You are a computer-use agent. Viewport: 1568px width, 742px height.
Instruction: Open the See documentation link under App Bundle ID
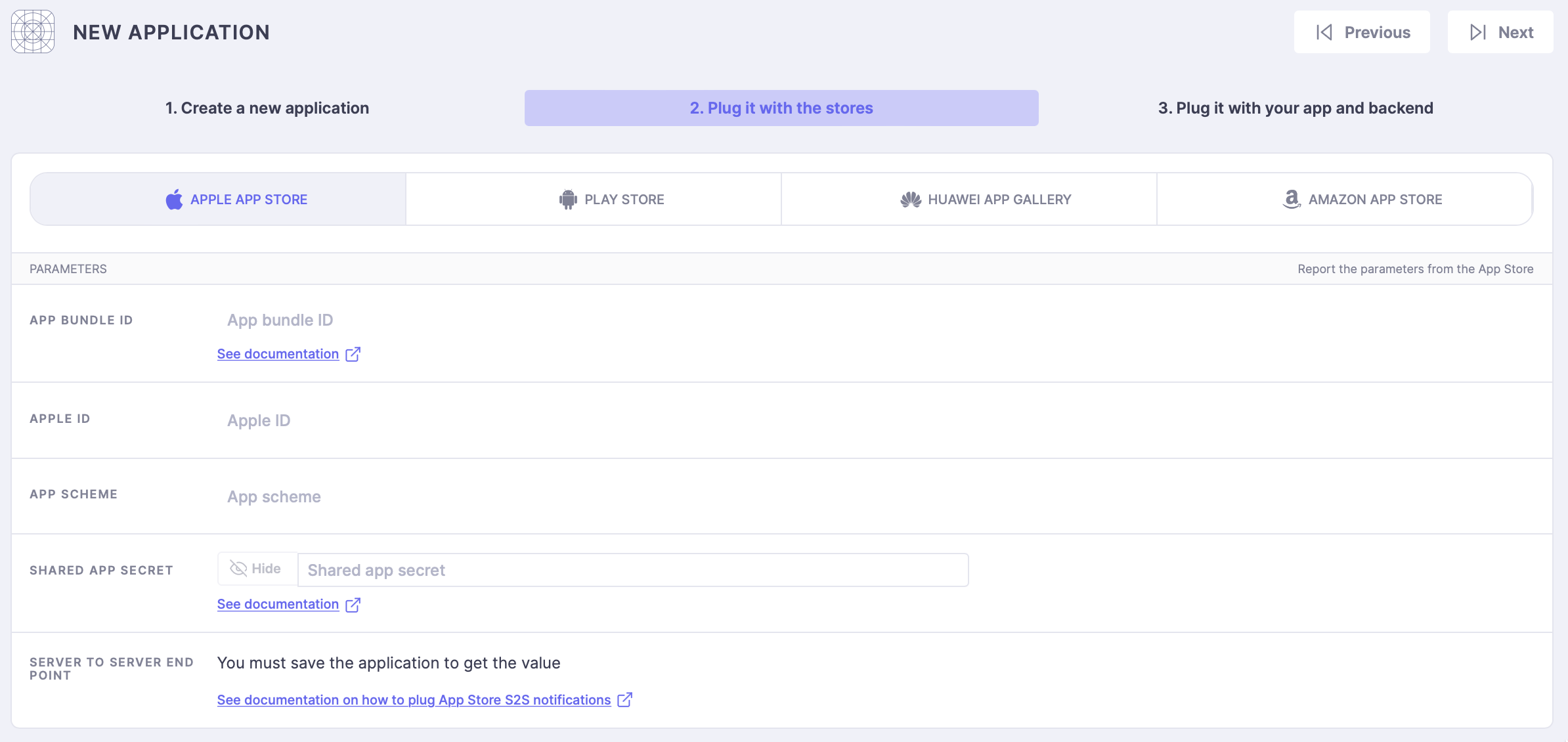(x=278, y=354)
